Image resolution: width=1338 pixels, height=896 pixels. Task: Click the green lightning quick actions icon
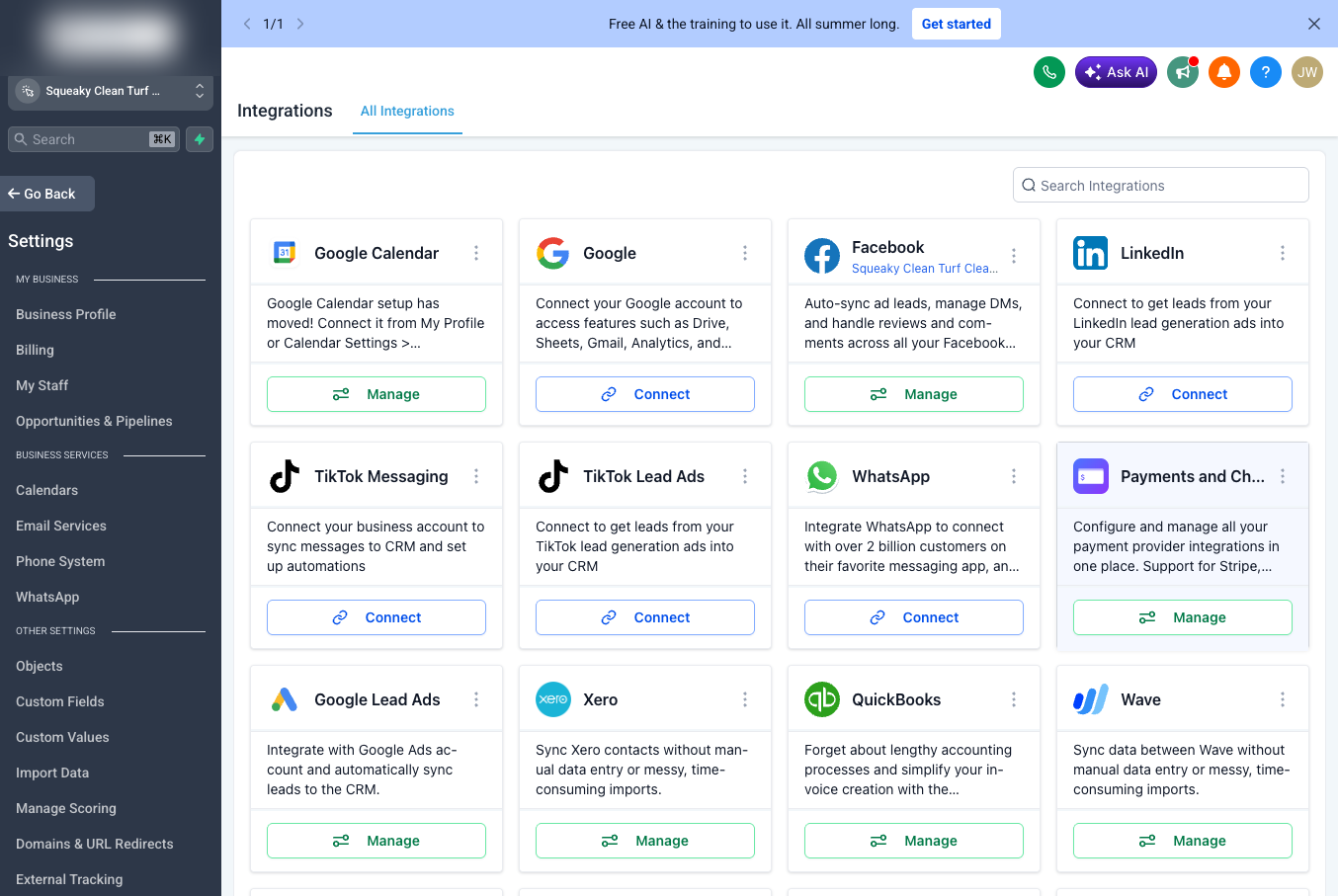[200, 139]
